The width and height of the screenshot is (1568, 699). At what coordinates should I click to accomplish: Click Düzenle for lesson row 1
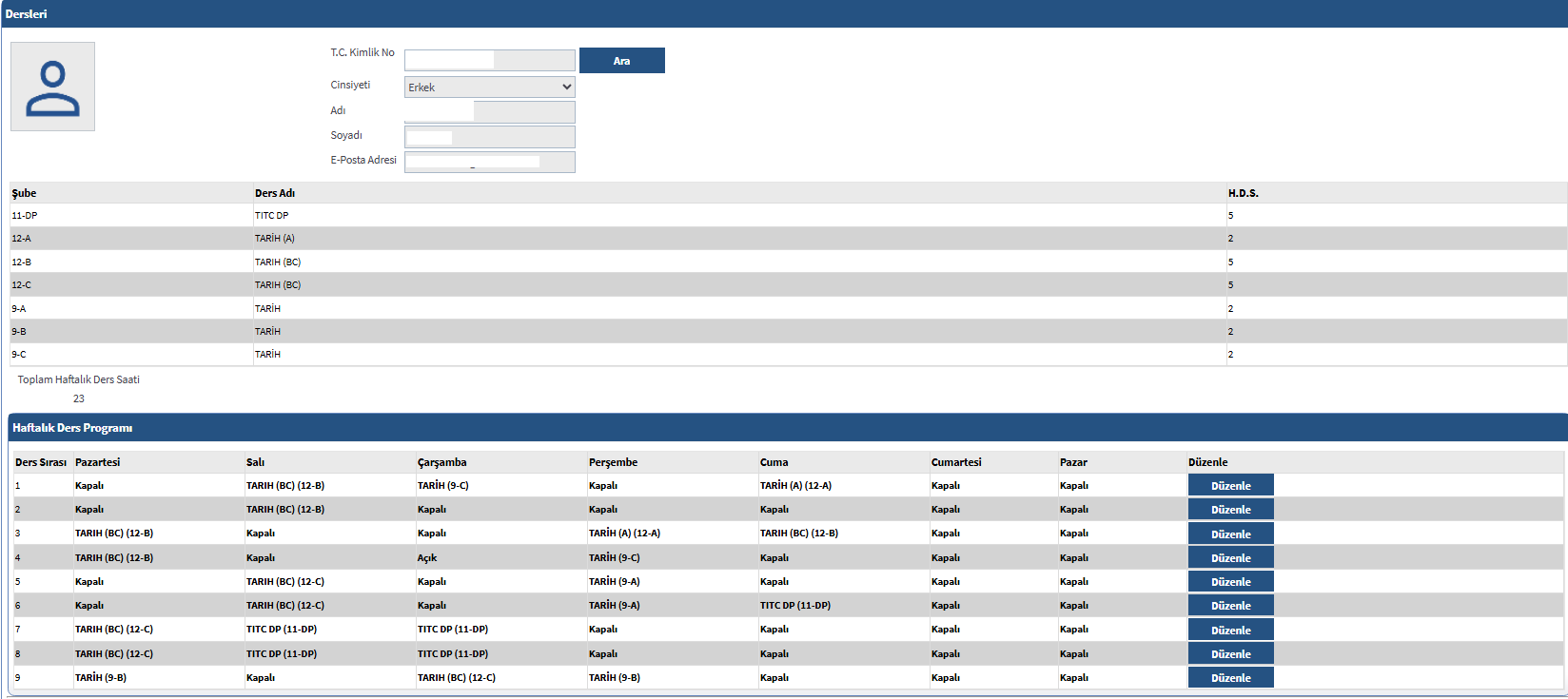click(x=1230, y=486)
